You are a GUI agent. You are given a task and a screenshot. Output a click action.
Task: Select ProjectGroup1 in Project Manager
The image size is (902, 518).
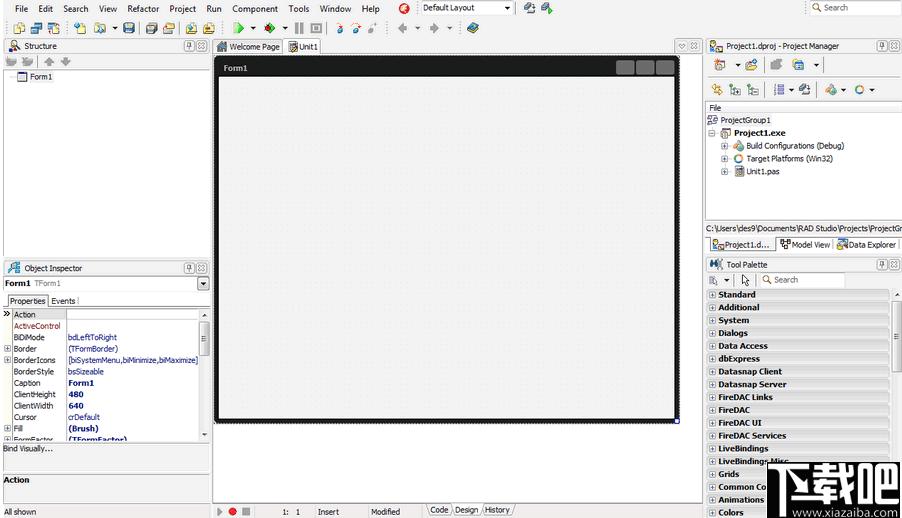(745, 120)
